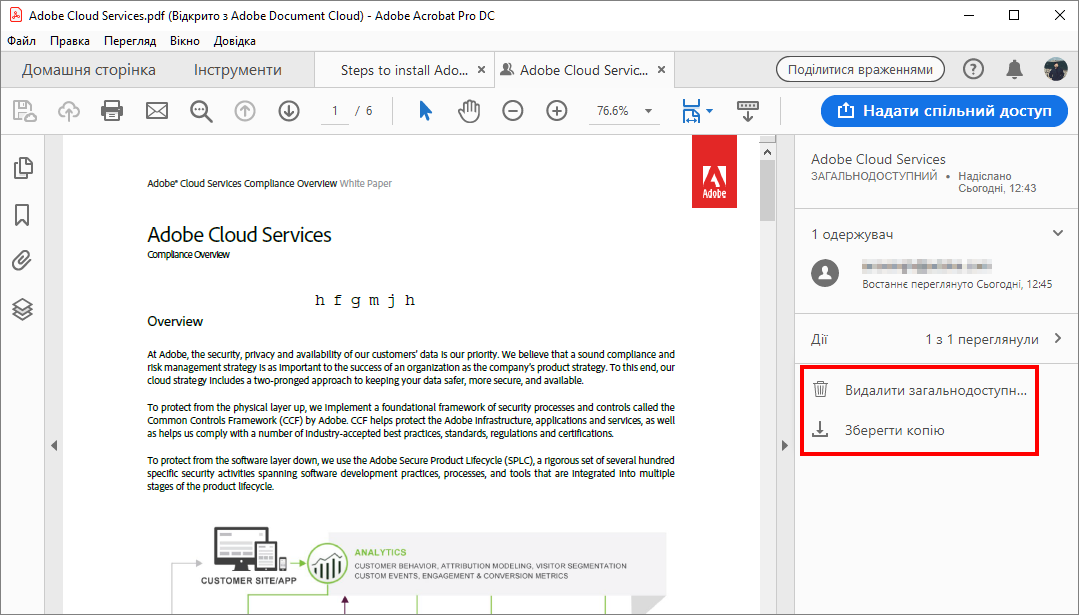The height and width of the screenshot is (615, 1079).
Task: Open the Вікно menu
Action: (184, 41)
